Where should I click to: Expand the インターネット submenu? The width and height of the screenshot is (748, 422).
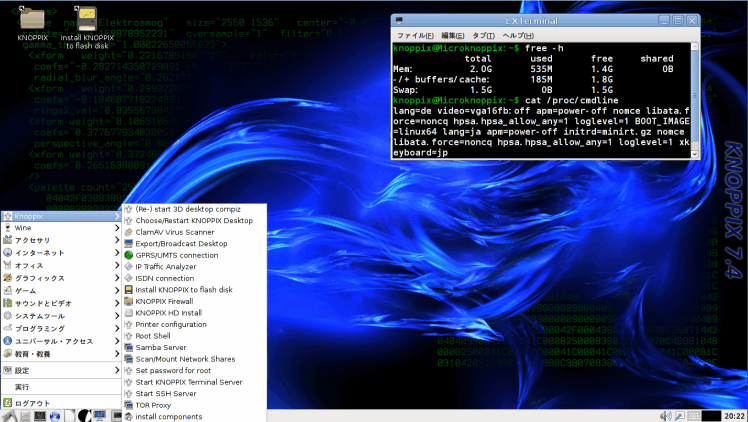61,253
